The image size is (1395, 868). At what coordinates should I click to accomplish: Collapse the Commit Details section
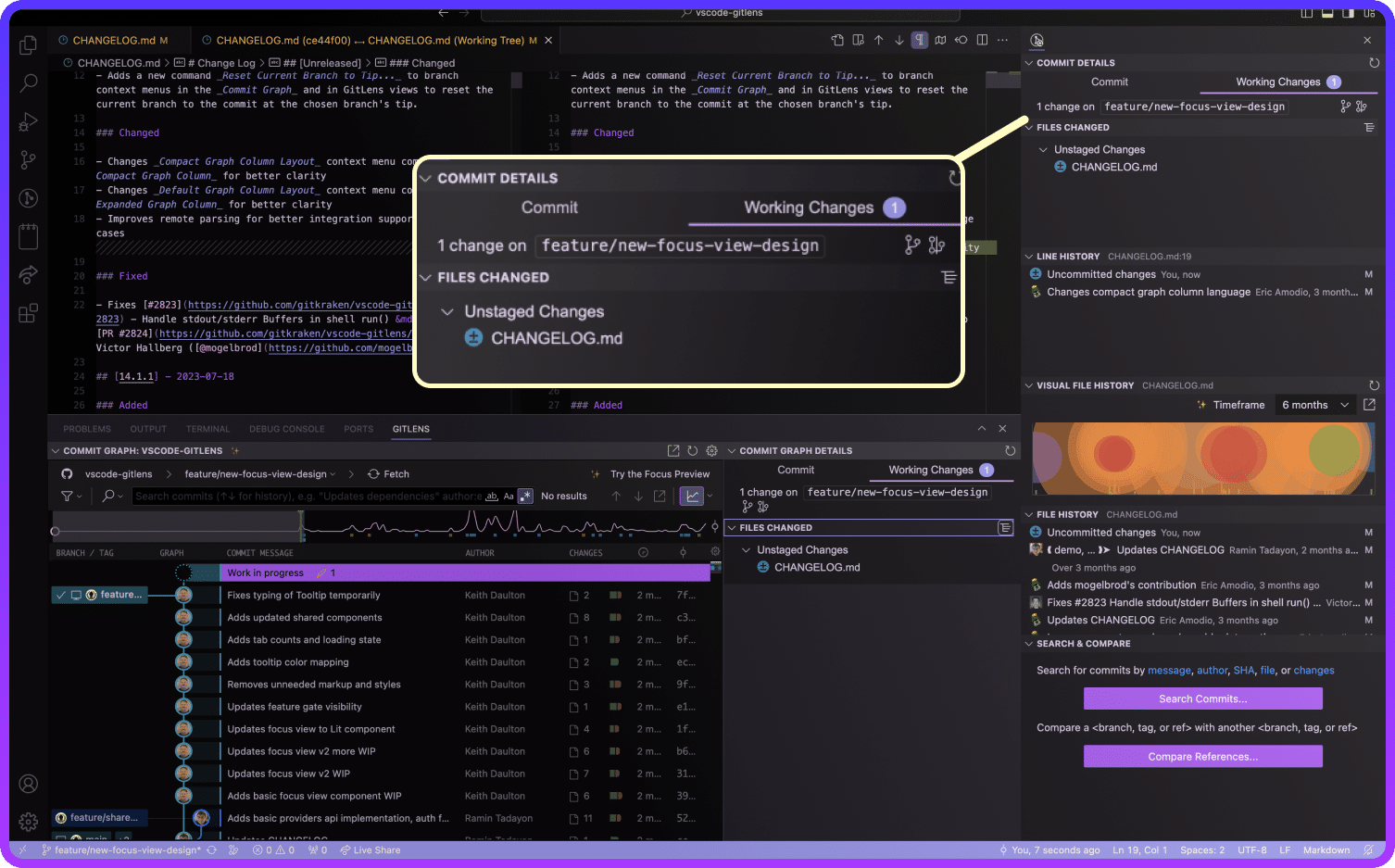click(1029, 63)
